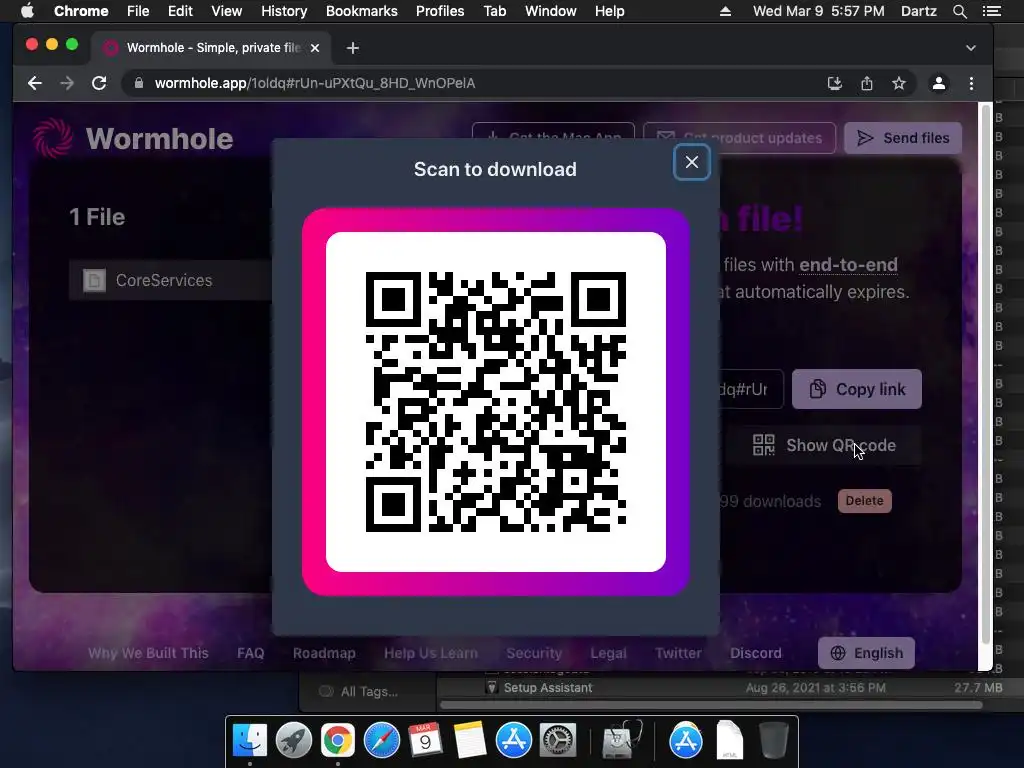Open the Apple menu
1024x768 pixels.
click(27, 11)
